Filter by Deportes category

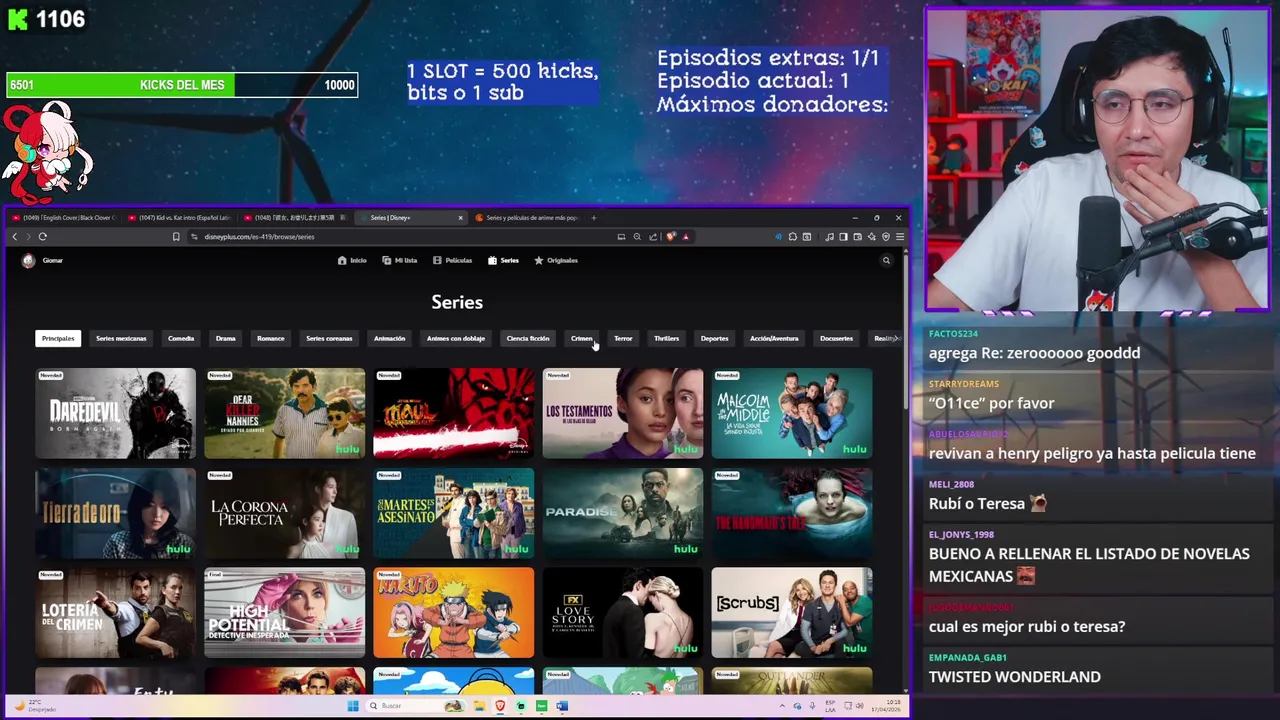(x=715, y=338)
